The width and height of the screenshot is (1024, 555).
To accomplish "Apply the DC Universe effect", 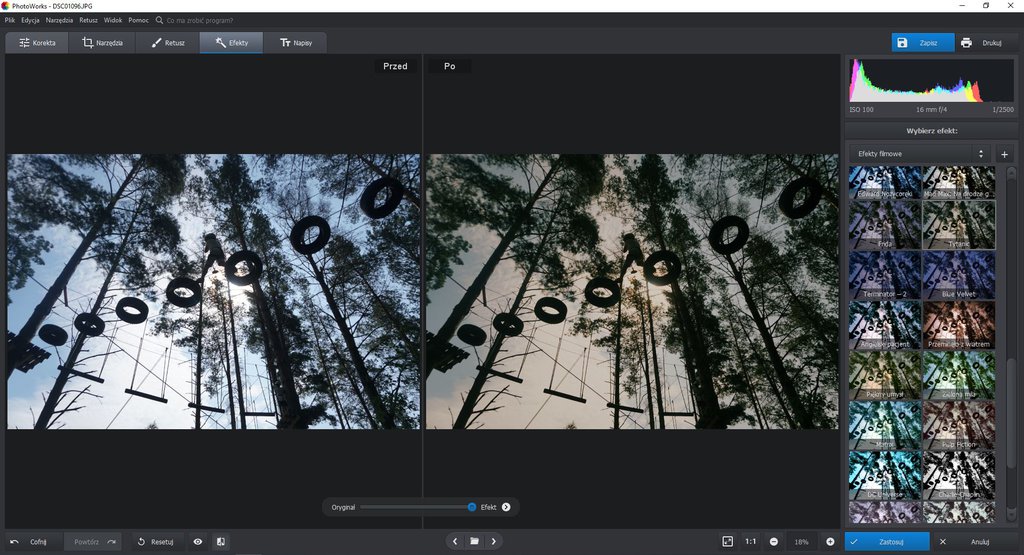I will point(885,476).
